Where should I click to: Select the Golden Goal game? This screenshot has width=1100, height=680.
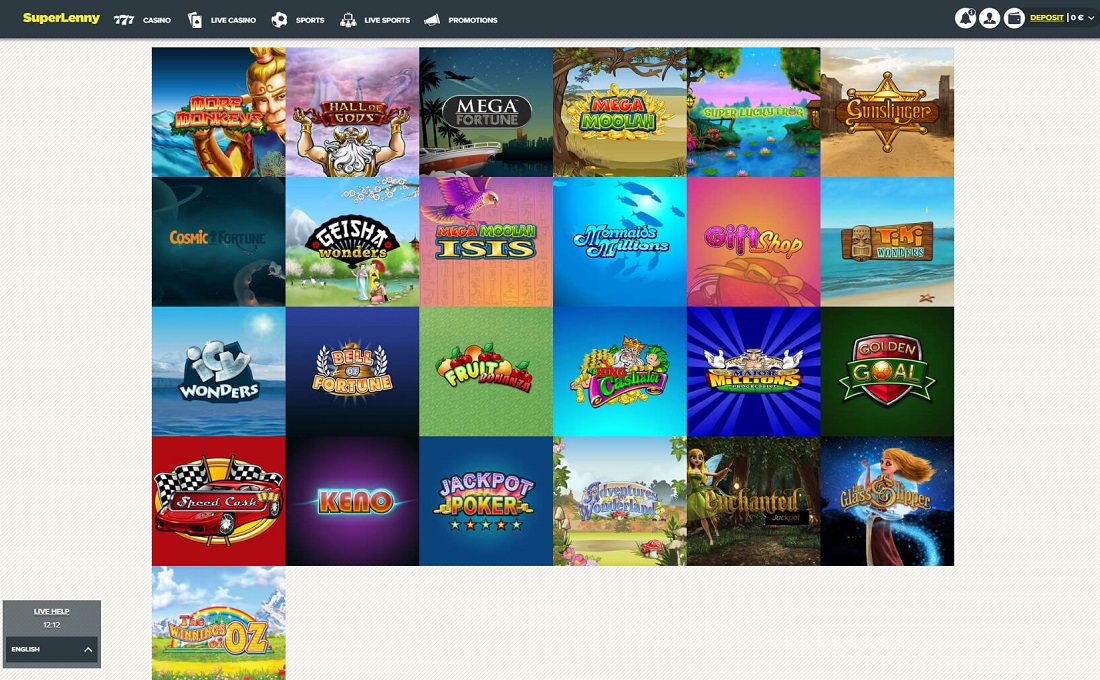tap(887, 372)
